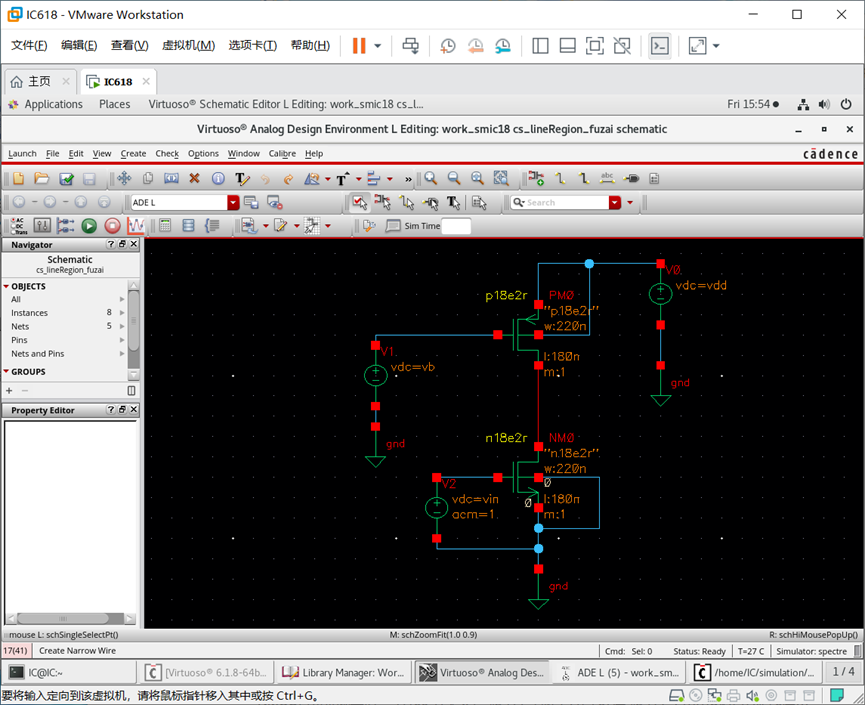This screenshot has height=705, width=865.
Task: Collapse the GROUPS section in Navigator
Action: (x=6, y=371)
